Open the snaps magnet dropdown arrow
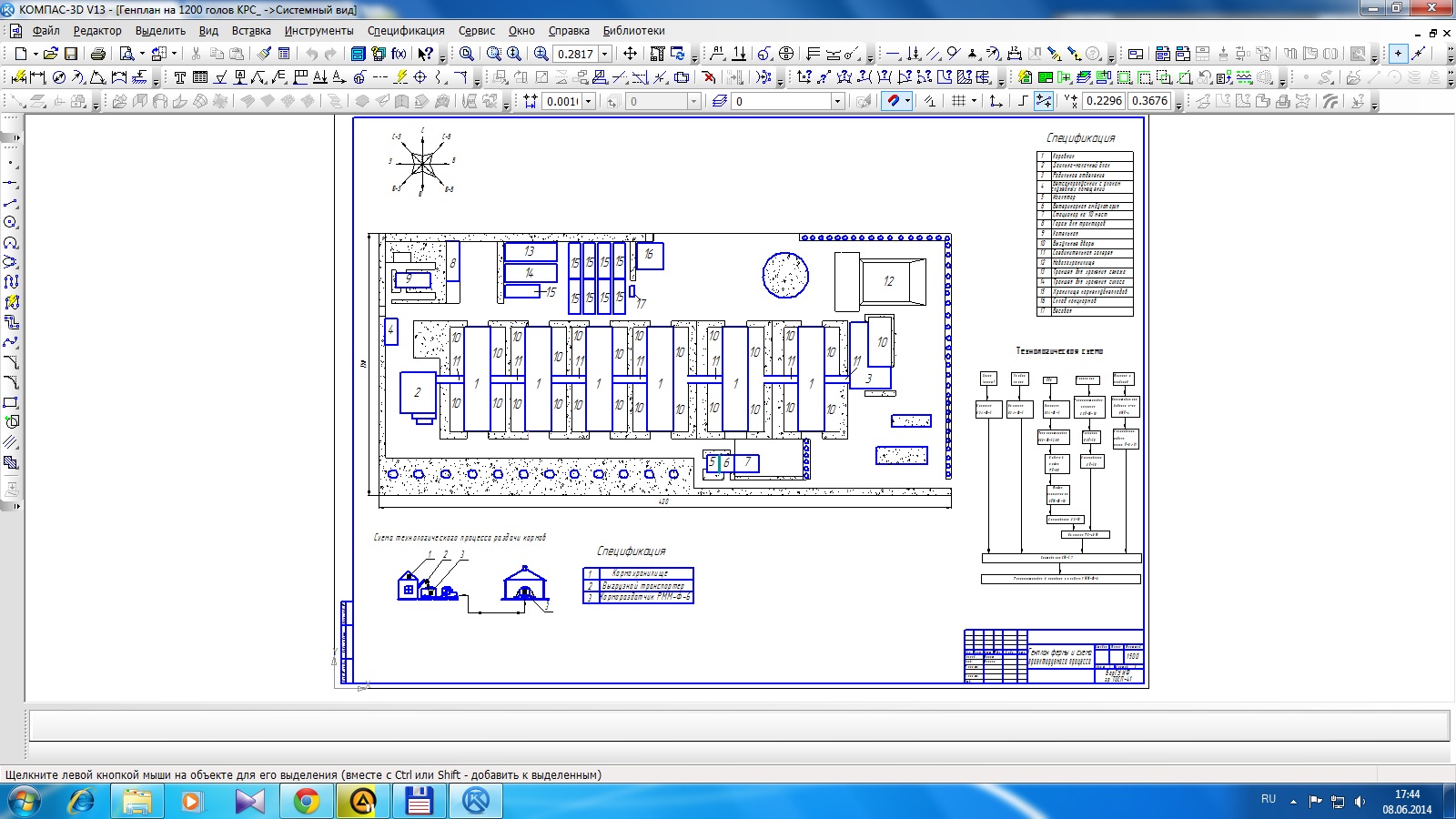Screen dimensions: 1456x819 tap(907, 101)
